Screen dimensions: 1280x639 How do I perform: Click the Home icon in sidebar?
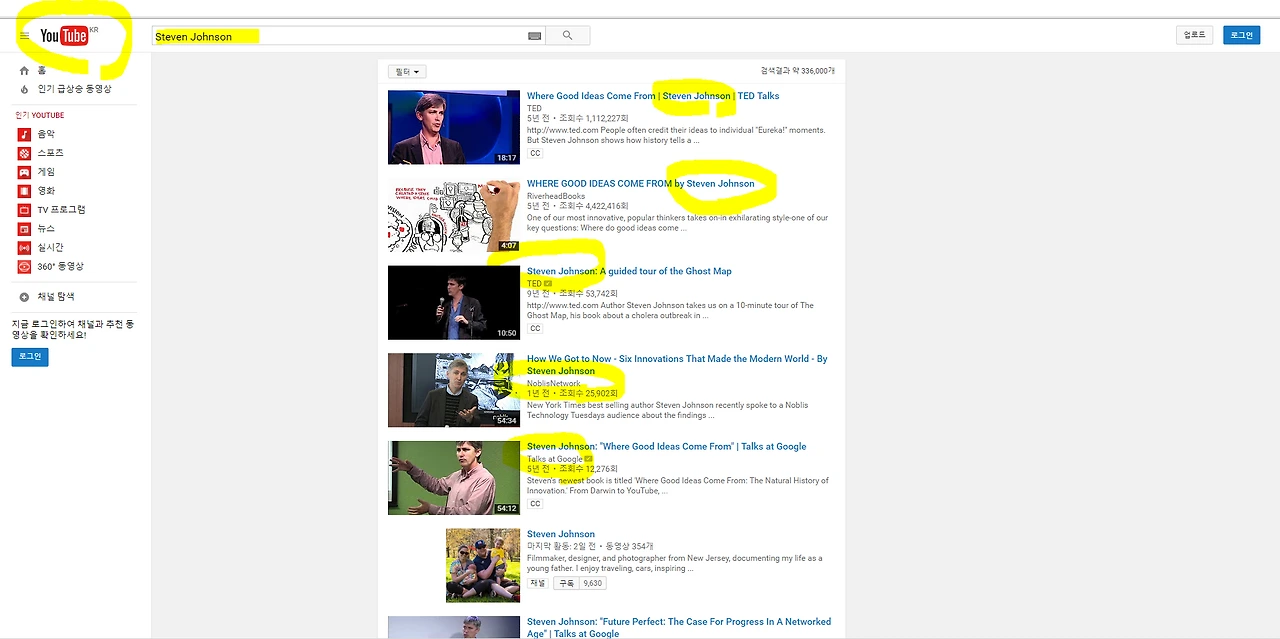tap(25, 70)
